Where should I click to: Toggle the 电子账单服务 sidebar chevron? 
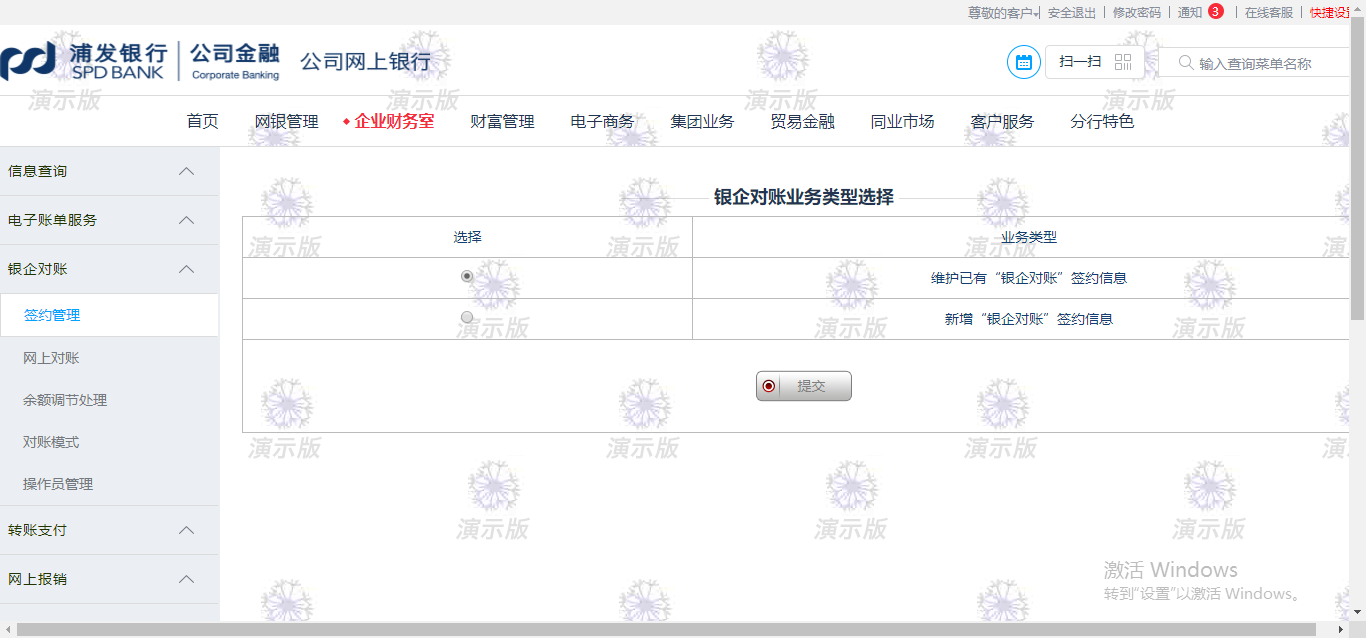(186, 220)
